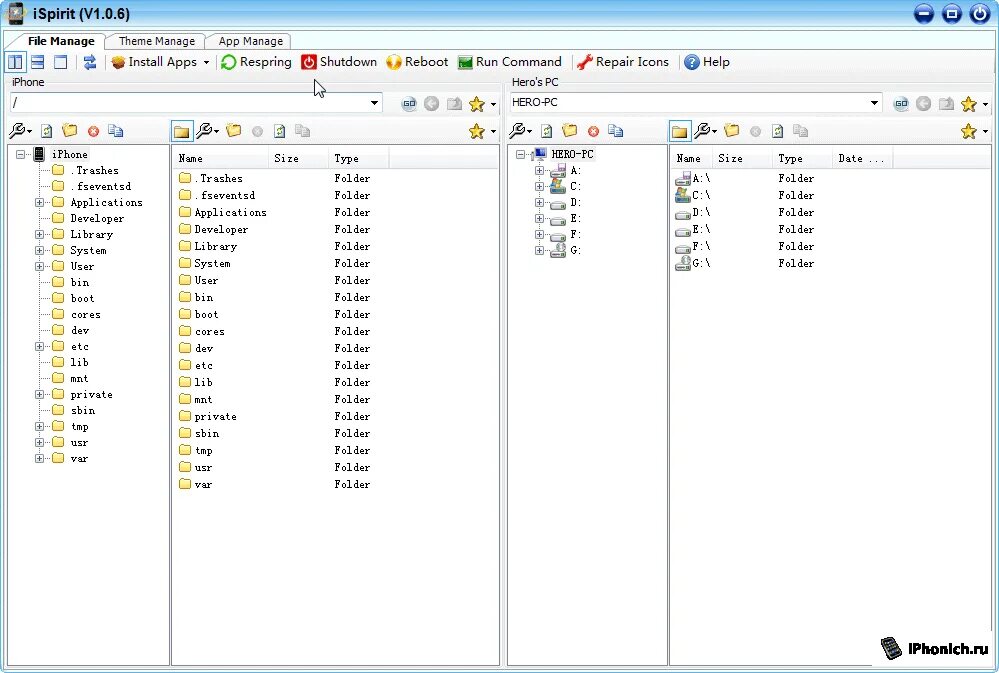Click refresh icon above the iPhone tree
Screen dimensions: 999x673
coord(47,131)
